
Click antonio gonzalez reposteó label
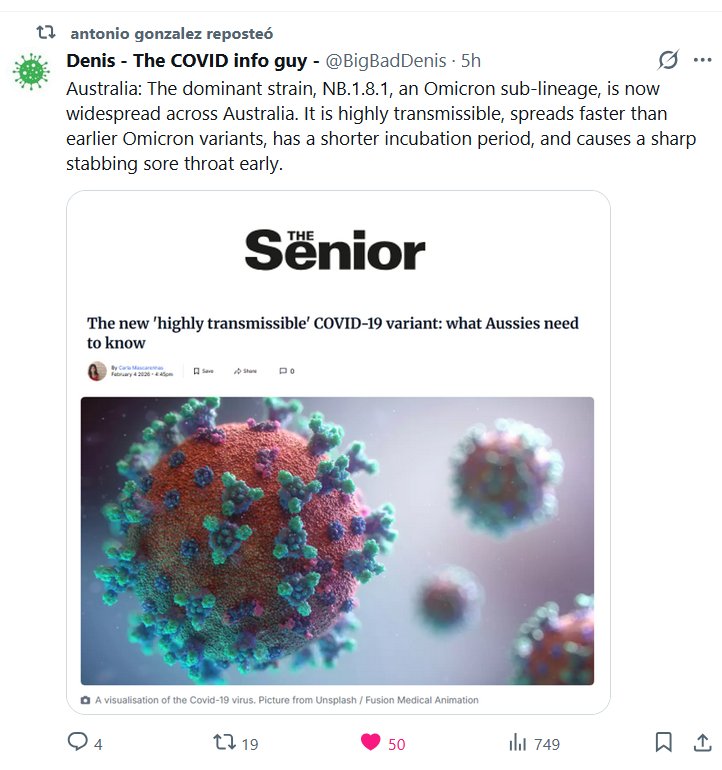pyautogui.click(x=171, y=33)
